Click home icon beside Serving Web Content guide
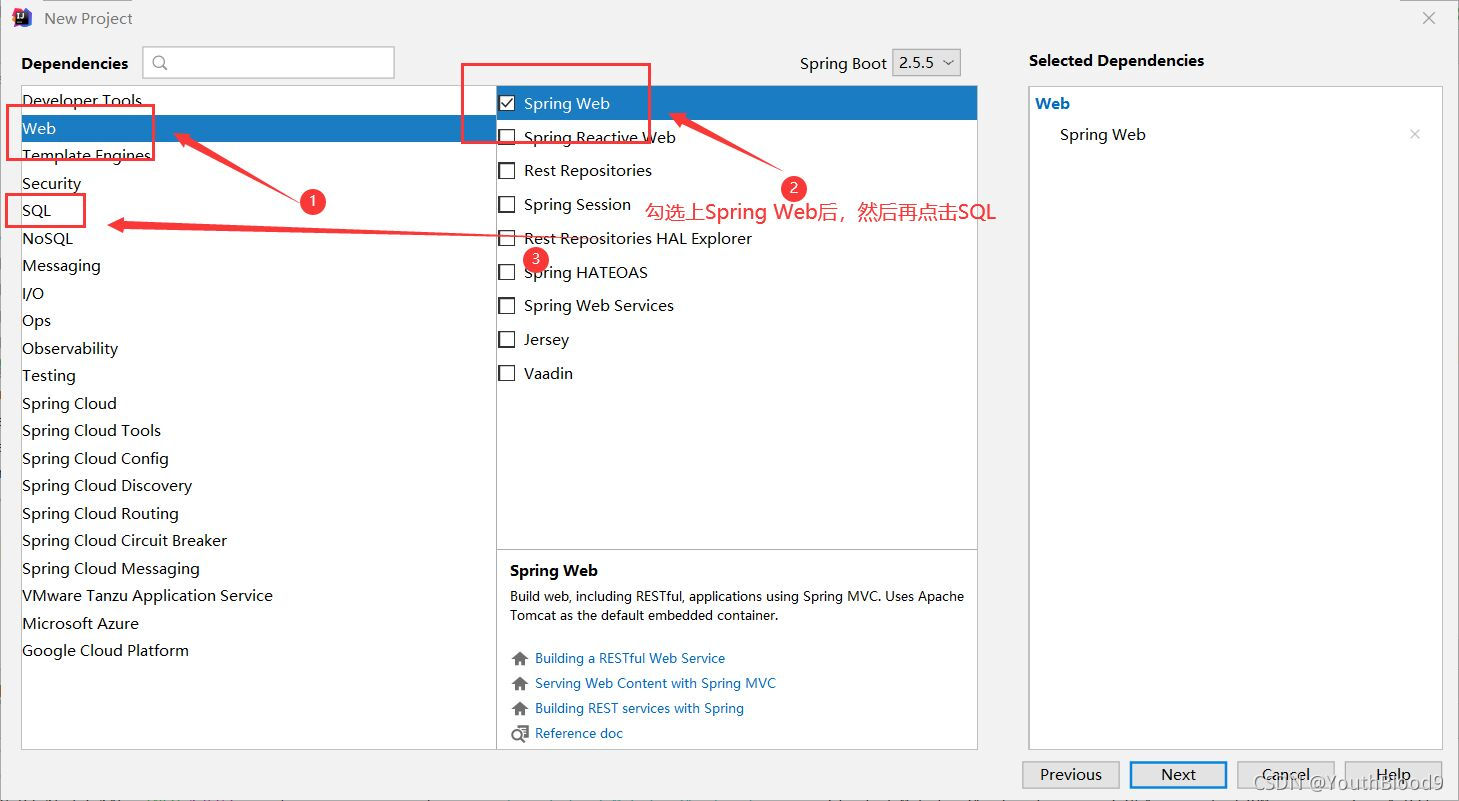This screenshot has height=801, width=1459. (x=519, y=683)
